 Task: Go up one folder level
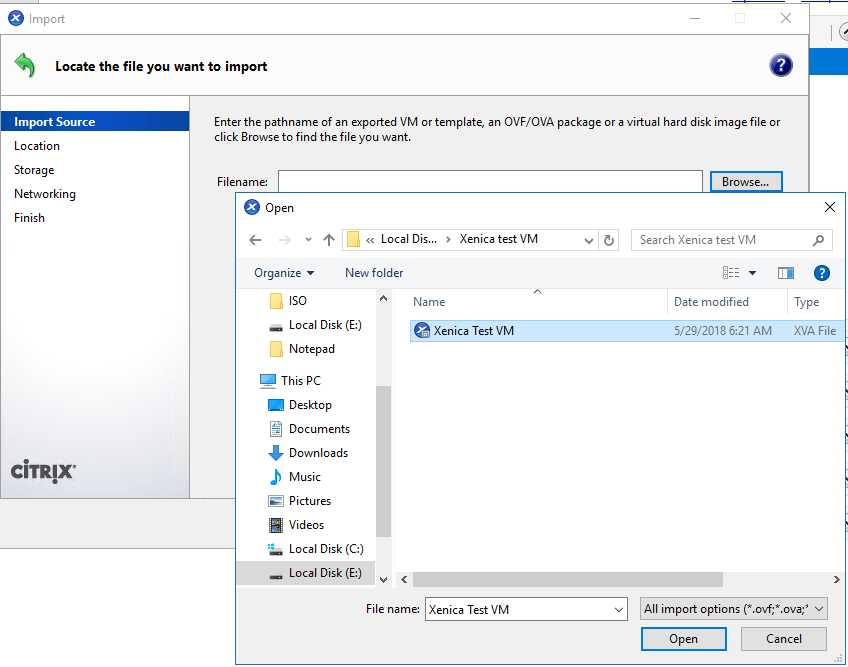tap(329, 240)
